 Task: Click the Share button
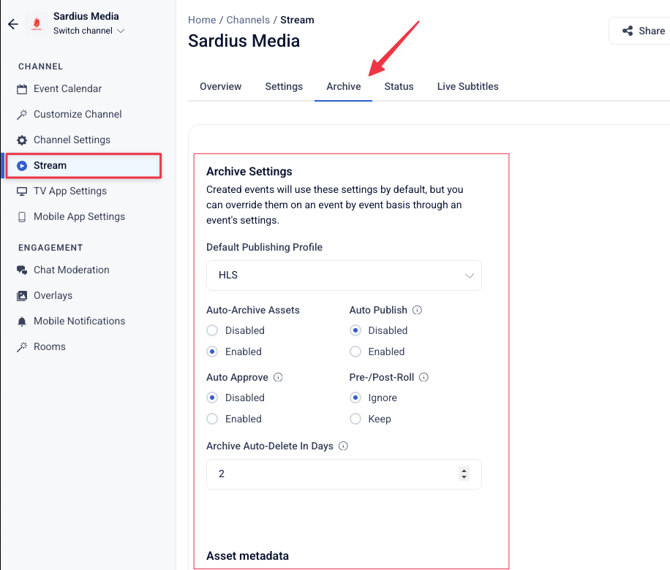tap(642, 31)
